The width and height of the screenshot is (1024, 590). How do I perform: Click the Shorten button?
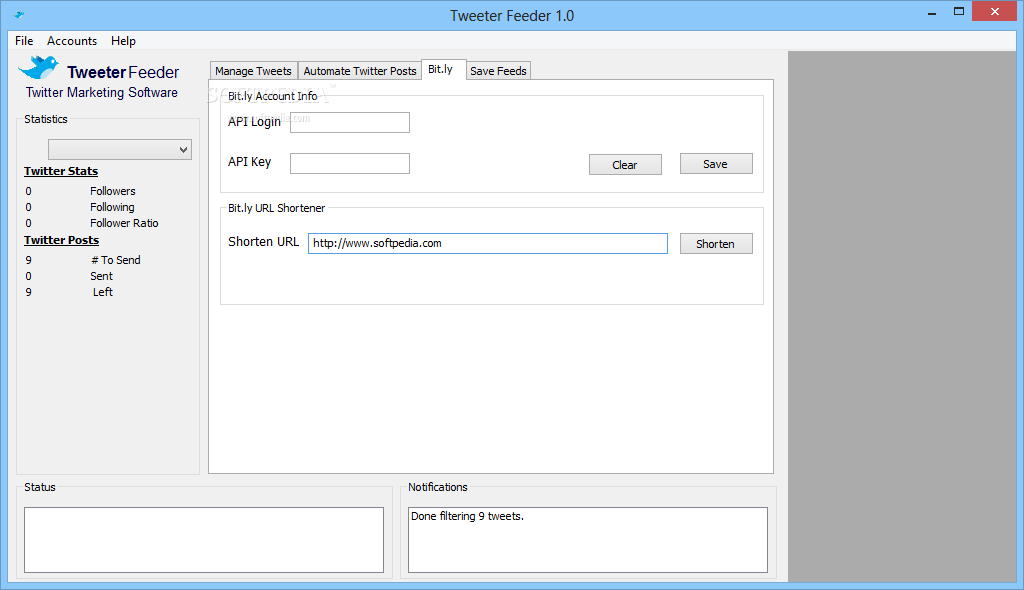click(716, 244)
